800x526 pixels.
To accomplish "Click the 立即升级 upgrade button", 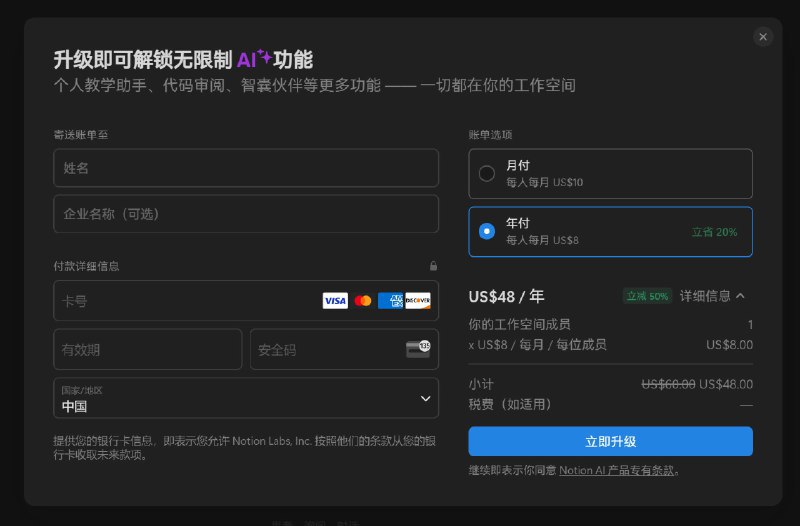I will (x=610, y=441).
